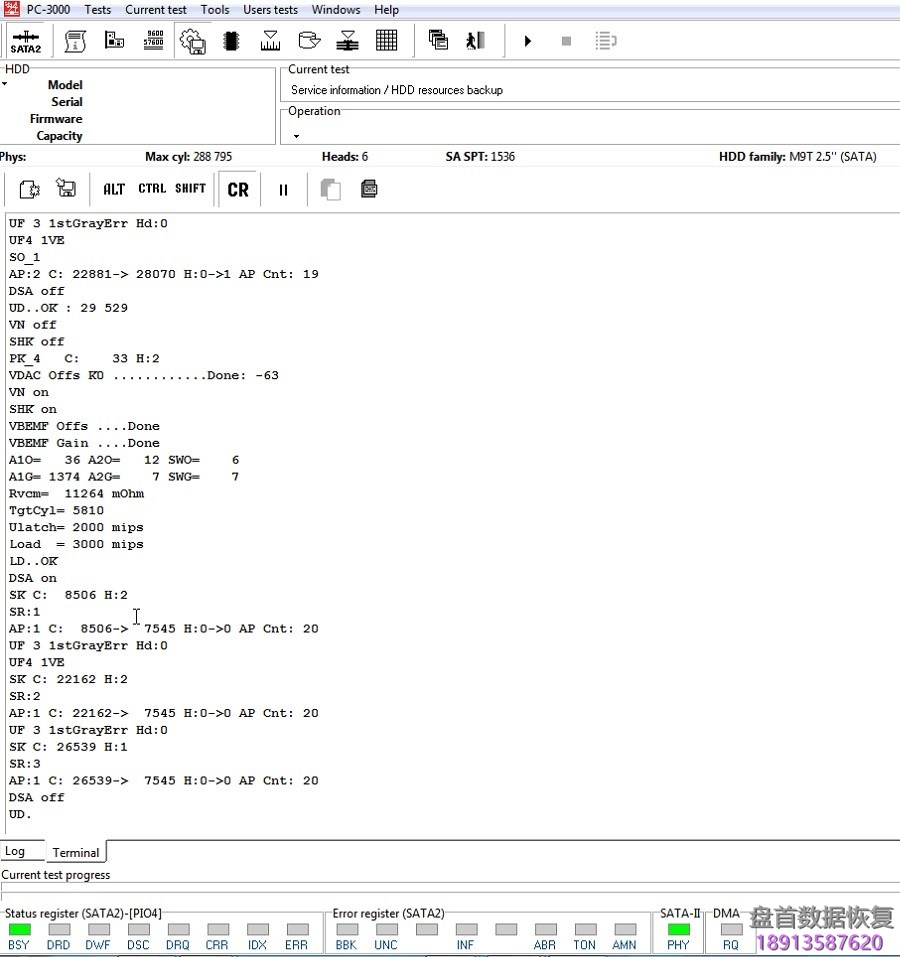Click the BSY status indicator

tap(19, 930)
